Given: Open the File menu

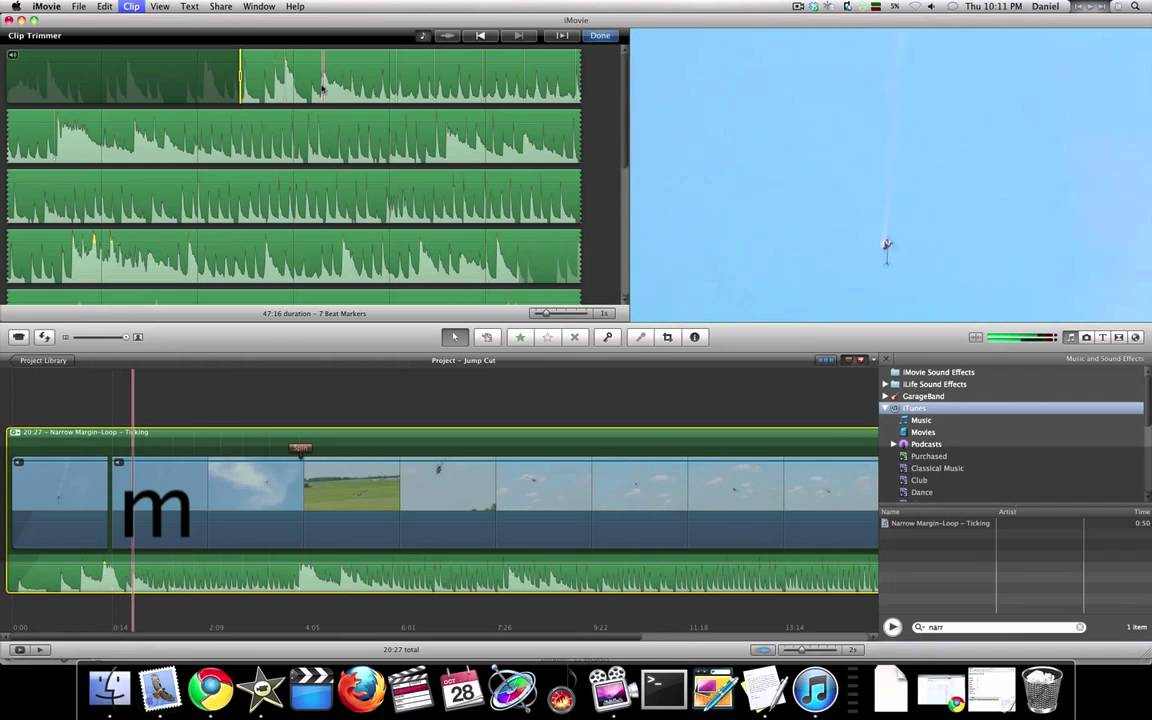Looking at the screenshot, I should (79, 6).
